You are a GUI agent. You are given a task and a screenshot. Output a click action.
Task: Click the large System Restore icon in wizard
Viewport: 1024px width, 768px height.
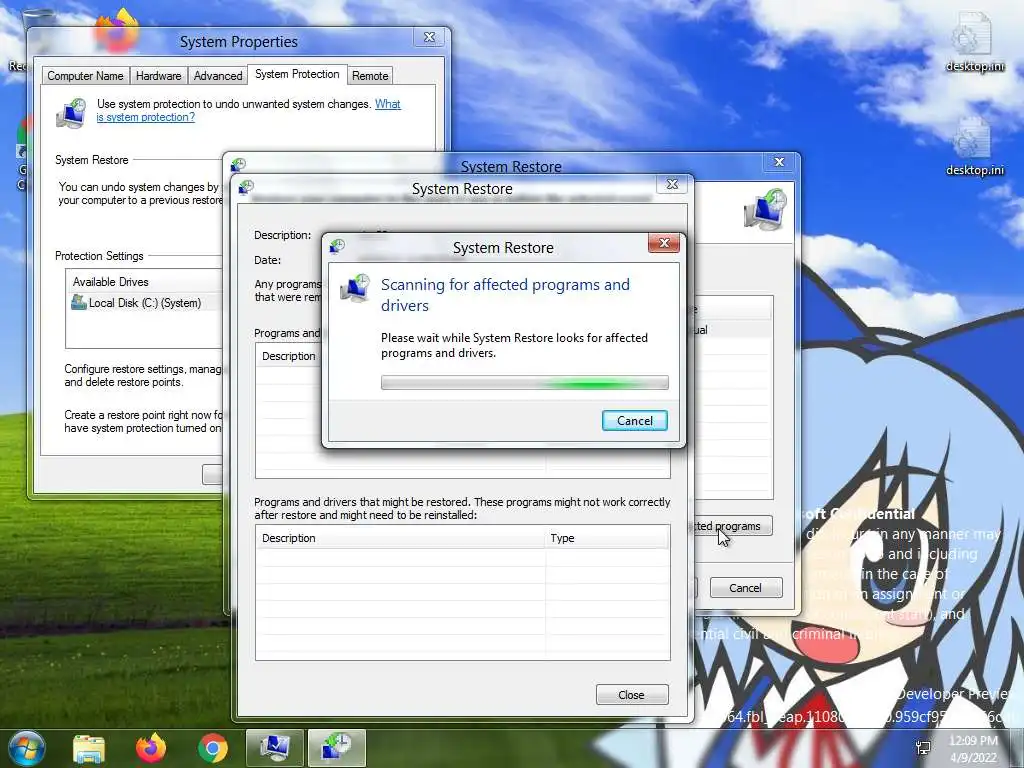coord(765,209)
